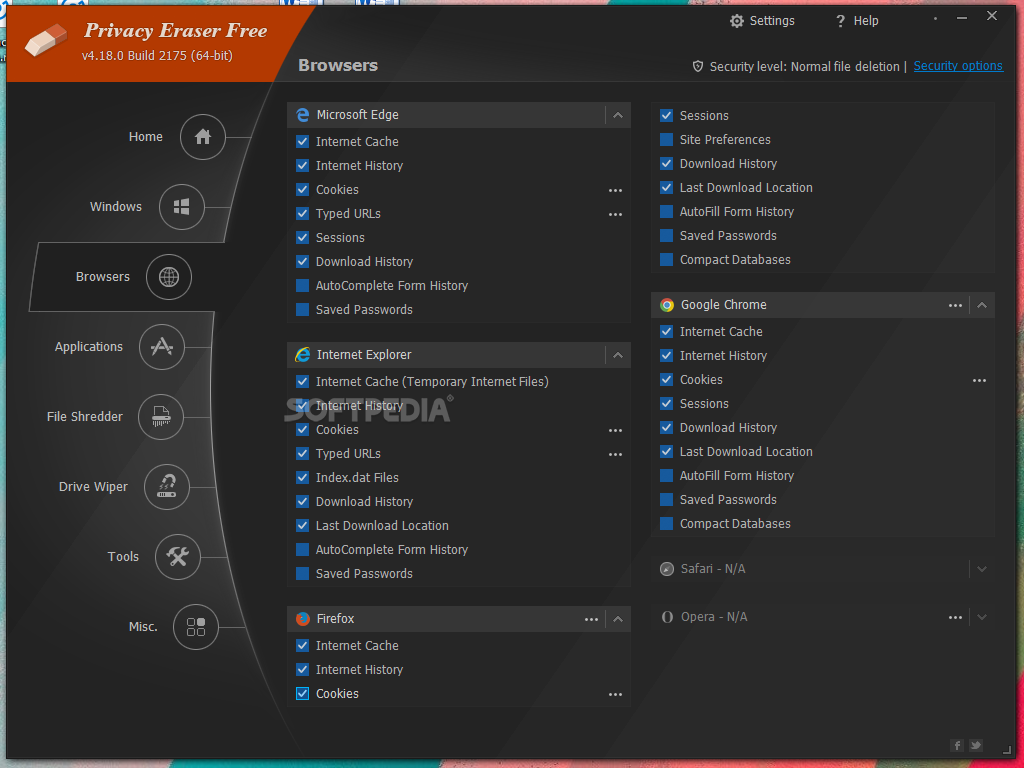Click the Settings gear icon
Viewport: 1024px width, 768px height.
[x=737, y=21]
